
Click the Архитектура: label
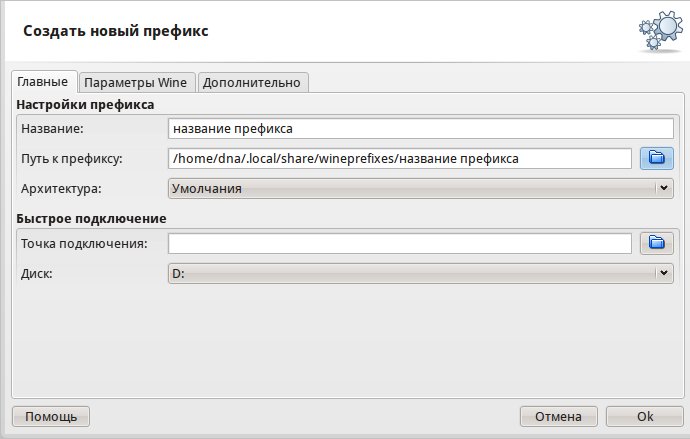click(61, 187)
